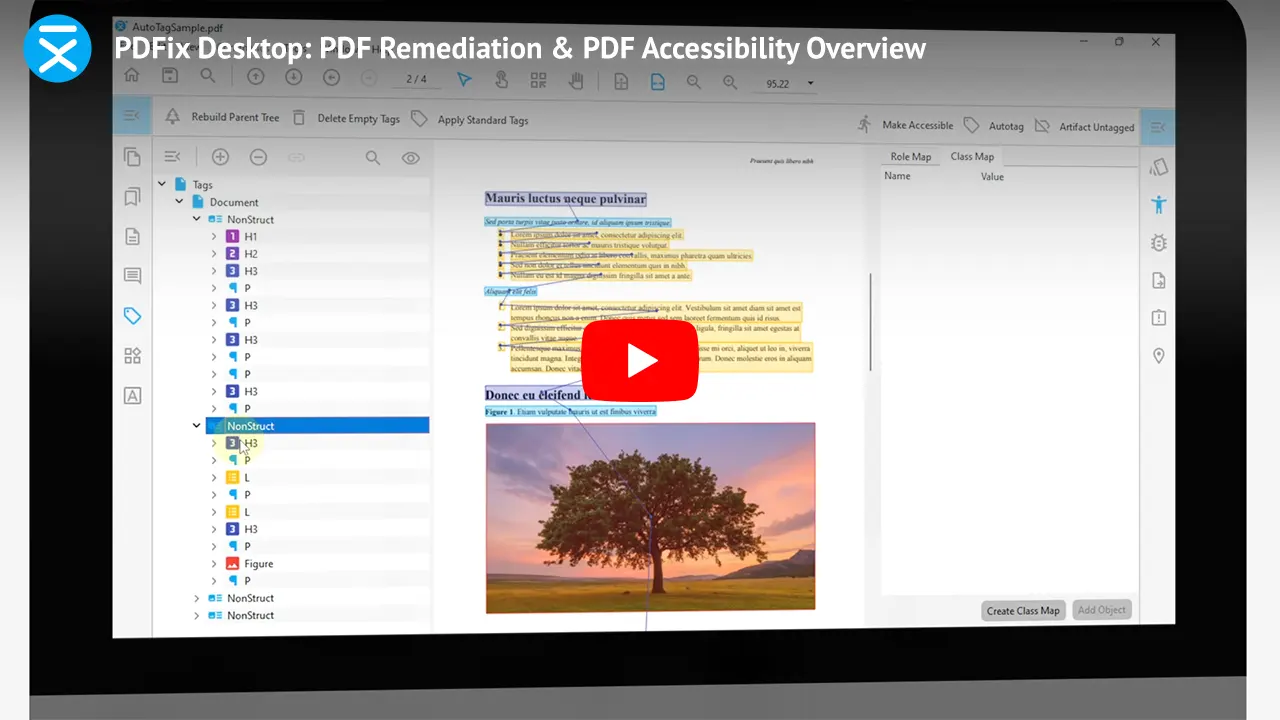The height and width of the screenshot is (720, 1280).
Task: Click the fit width icon
Action: [x=658, y=82]
